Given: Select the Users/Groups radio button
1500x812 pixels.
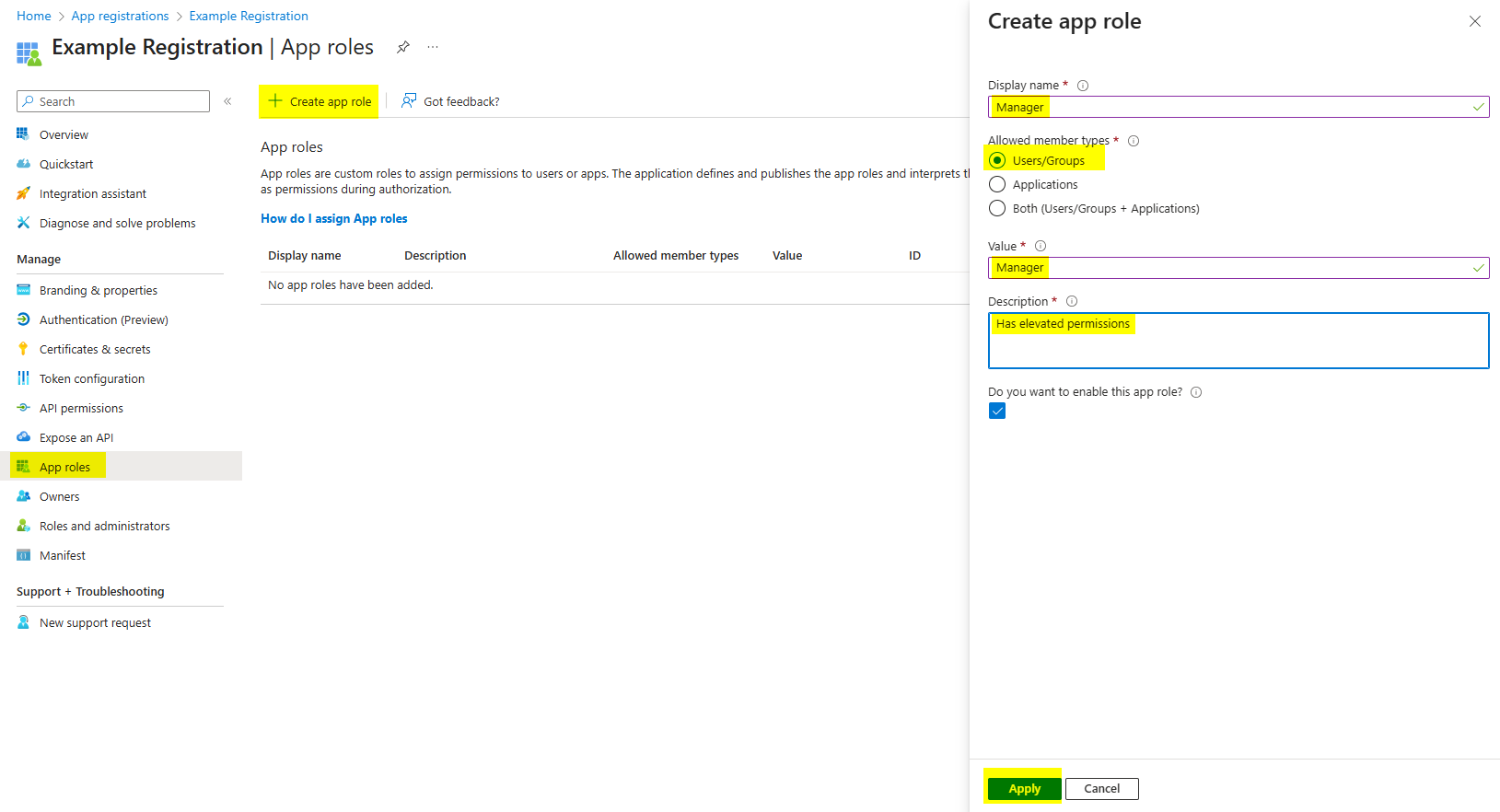Looking at the screenshot, I should pyautogui.click(x=997, y=160).
